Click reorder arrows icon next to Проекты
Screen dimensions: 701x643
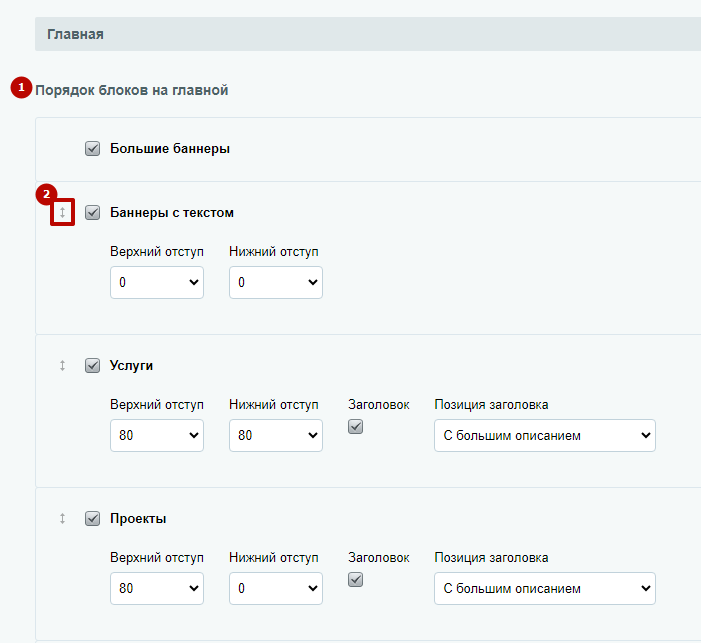click(62, 518)
